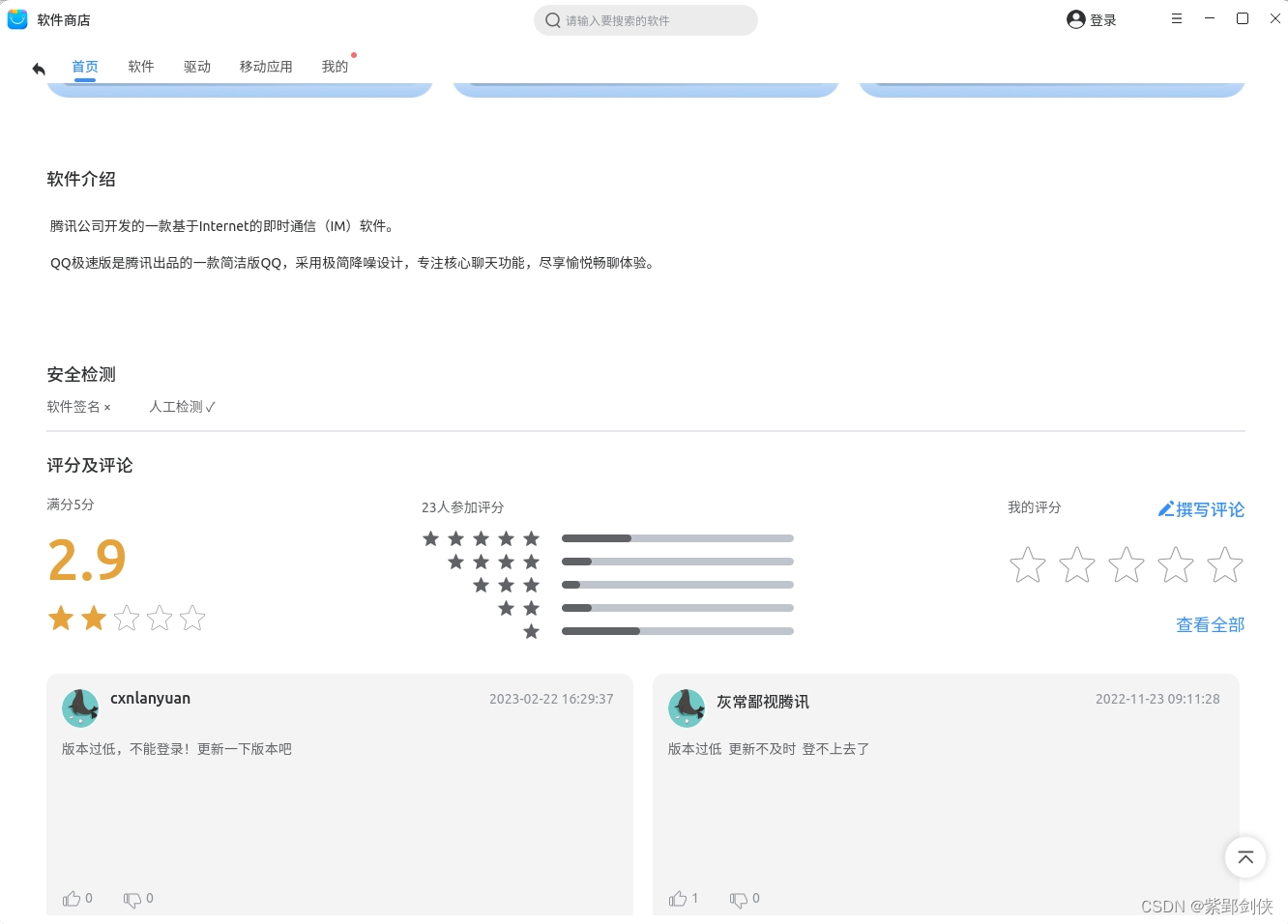Switch to the 软件 tab
Viewport: 1288px width, 924px height.
pyautogui.click(x=141, y=67)
